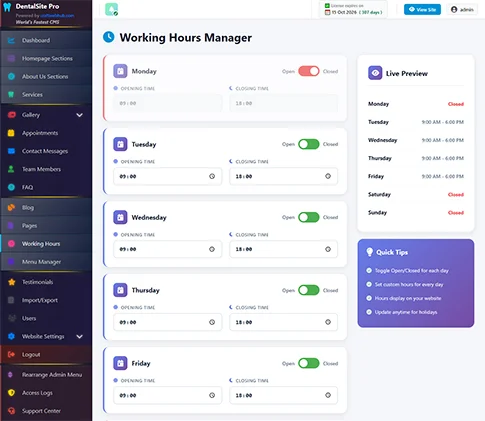Viewport: 485px width, 421px height.
Task: Click the Menu Manager icon
Action: (x=11, y=262)
